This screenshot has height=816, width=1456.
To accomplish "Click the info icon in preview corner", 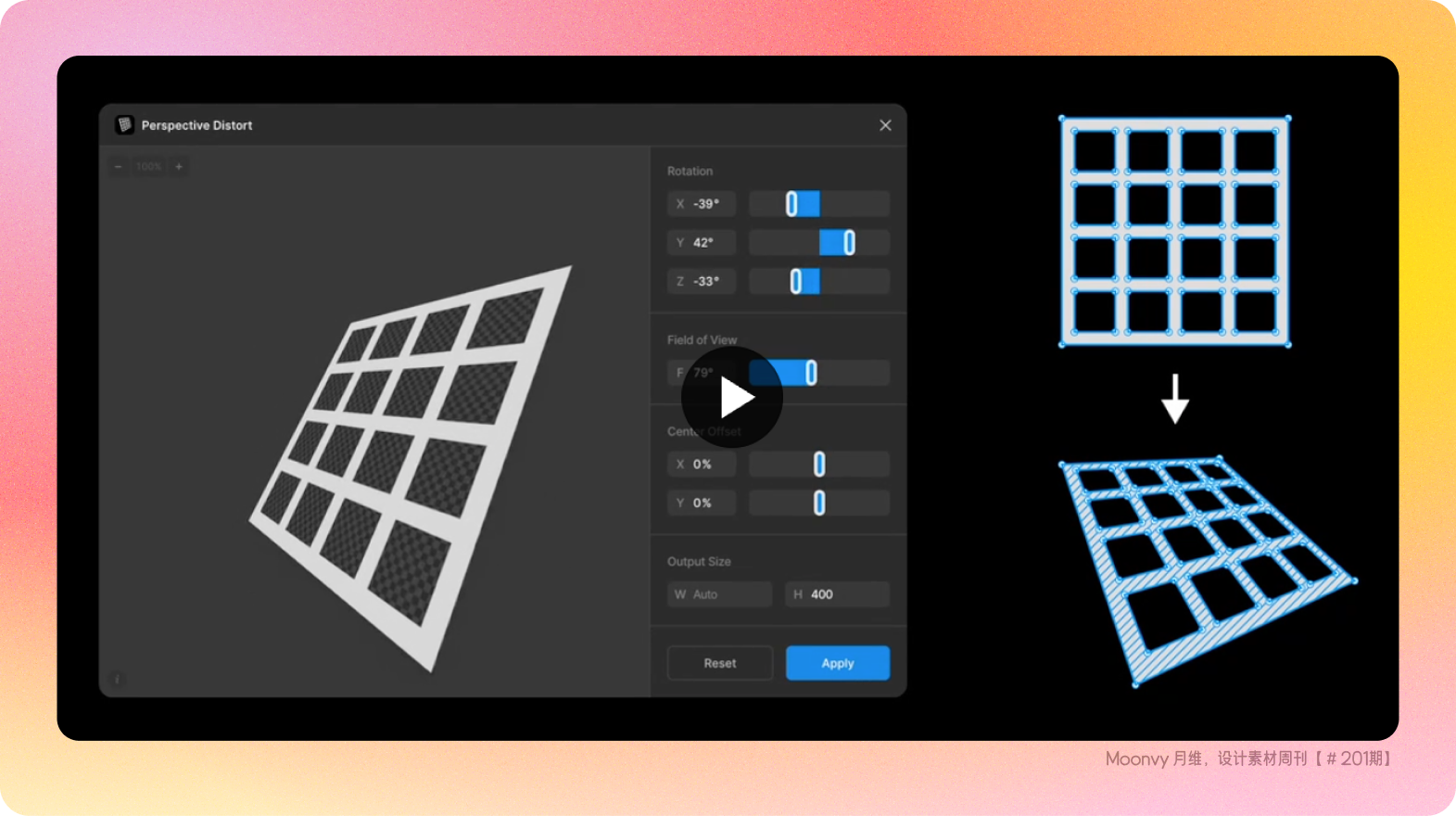I will (117, 680).
